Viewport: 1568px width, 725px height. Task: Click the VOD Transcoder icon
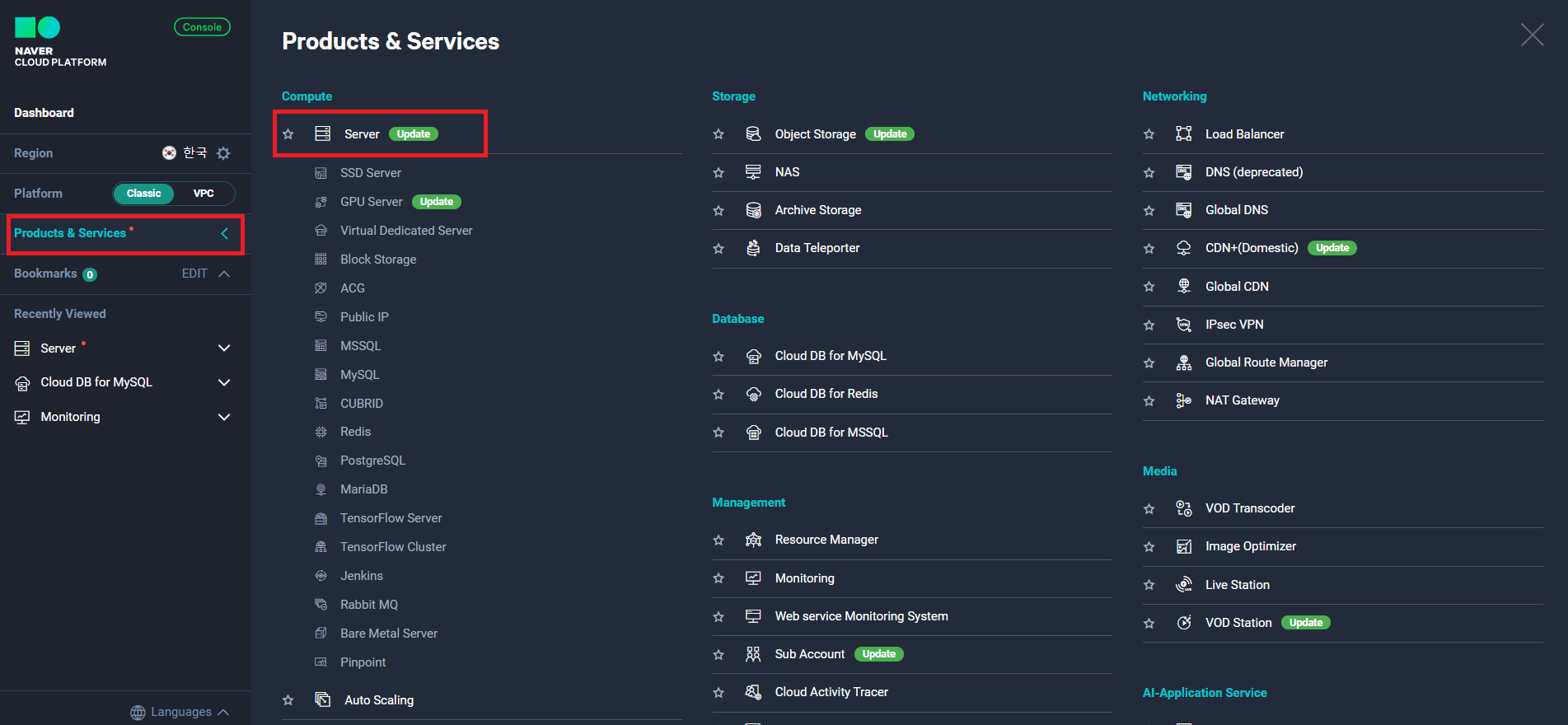(1184, 508)
